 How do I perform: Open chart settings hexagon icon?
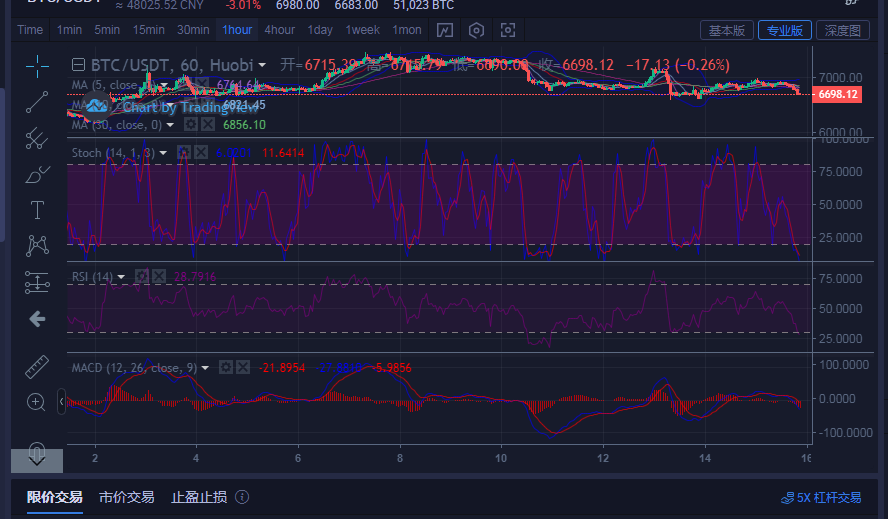coord(476,30)
